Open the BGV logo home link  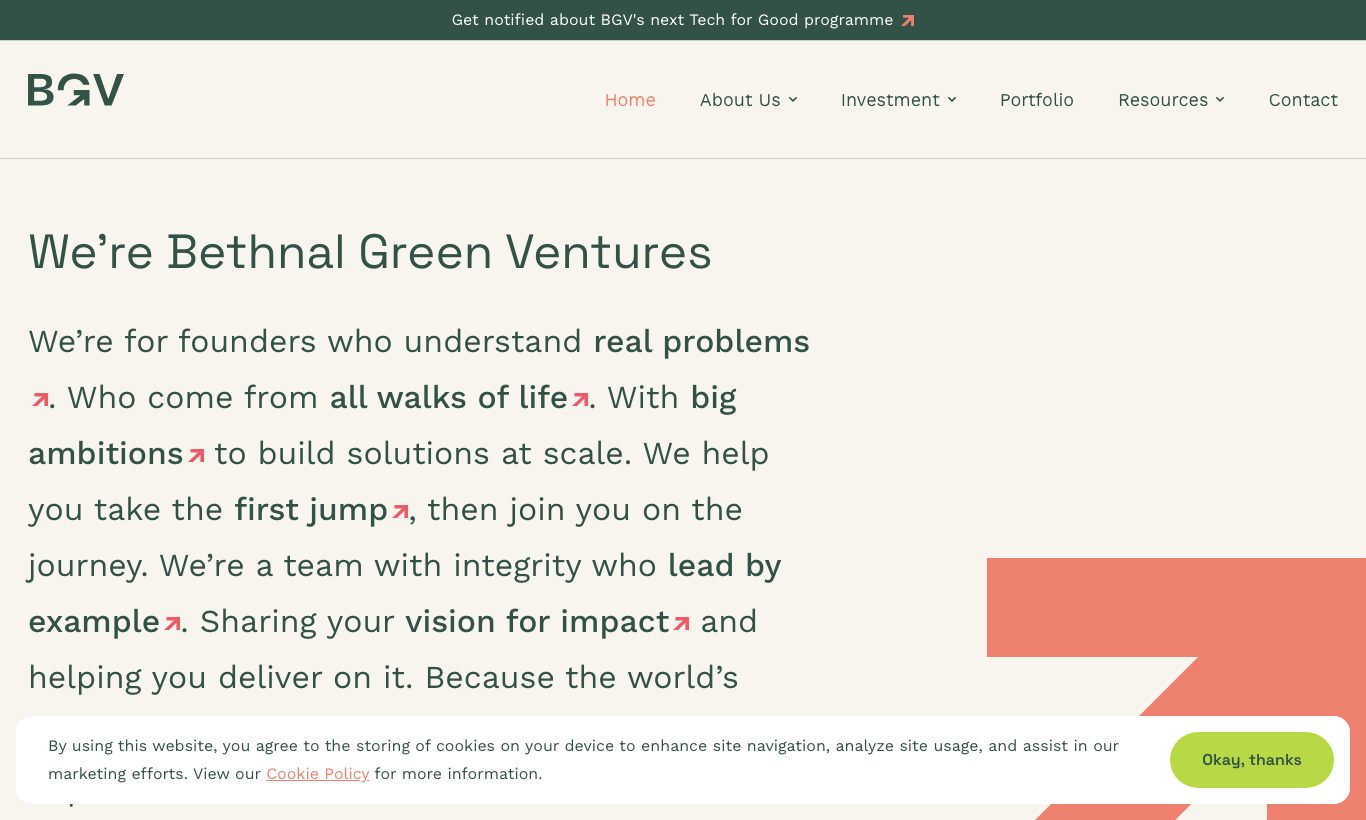(76, 90)
